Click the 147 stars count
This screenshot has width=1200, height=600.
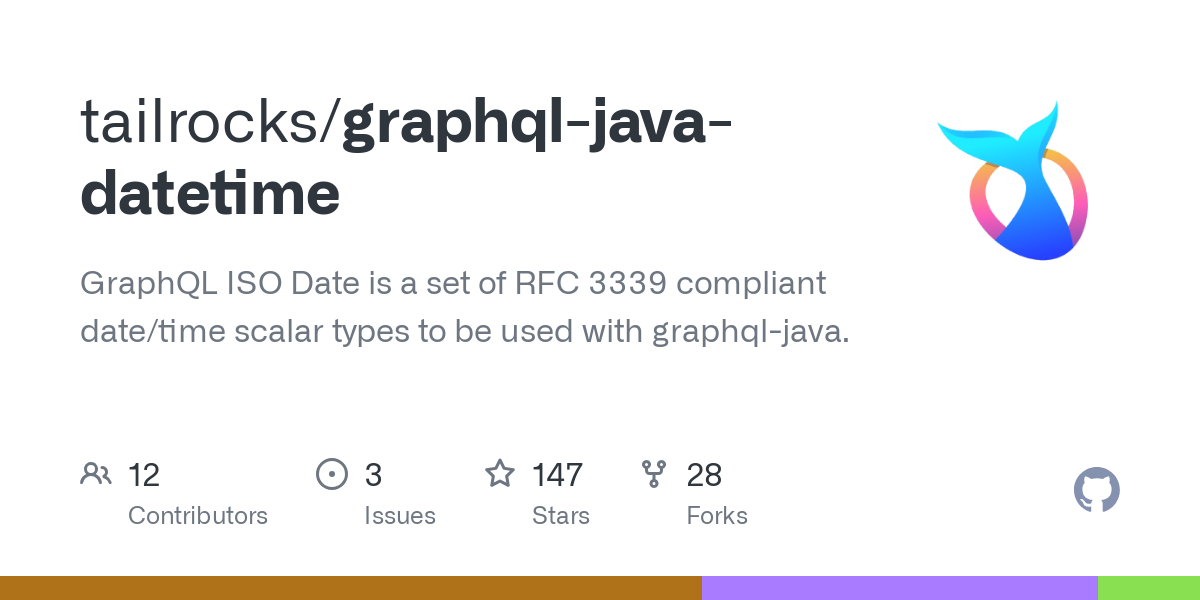[557, 474]
